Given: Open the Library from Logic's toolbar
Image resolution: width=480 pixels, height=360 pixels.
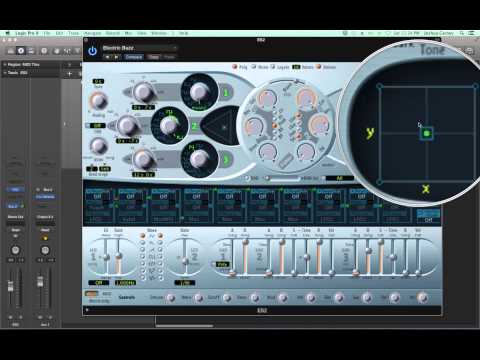Looking at the screenshot, I should point(11,51).
